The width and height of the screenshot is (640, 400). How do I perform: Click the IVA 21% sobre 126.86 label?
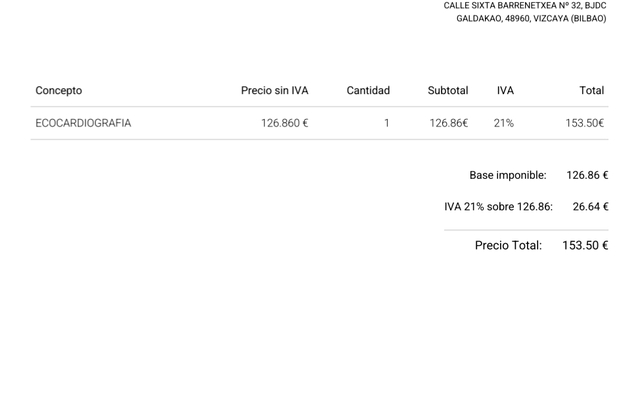498,207
